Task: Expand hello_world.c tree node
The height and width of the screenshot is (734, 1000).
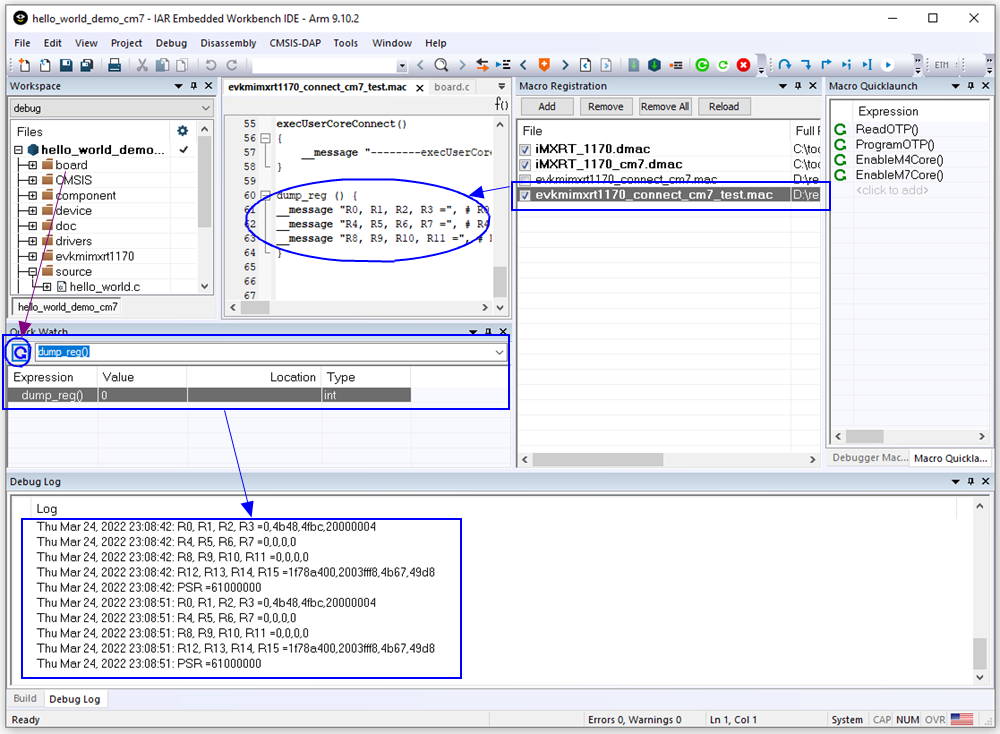Action: coord(47,287)
